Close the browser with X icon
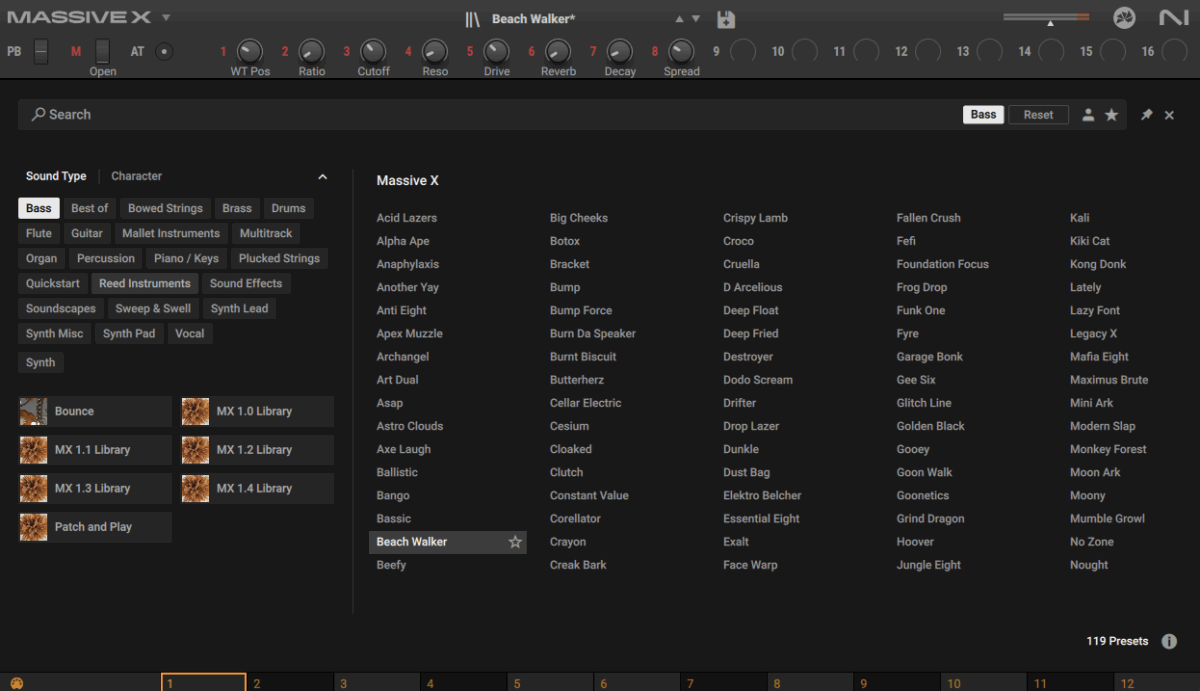The width and height of the screenshot is (1200, 691). [1169, 115]
